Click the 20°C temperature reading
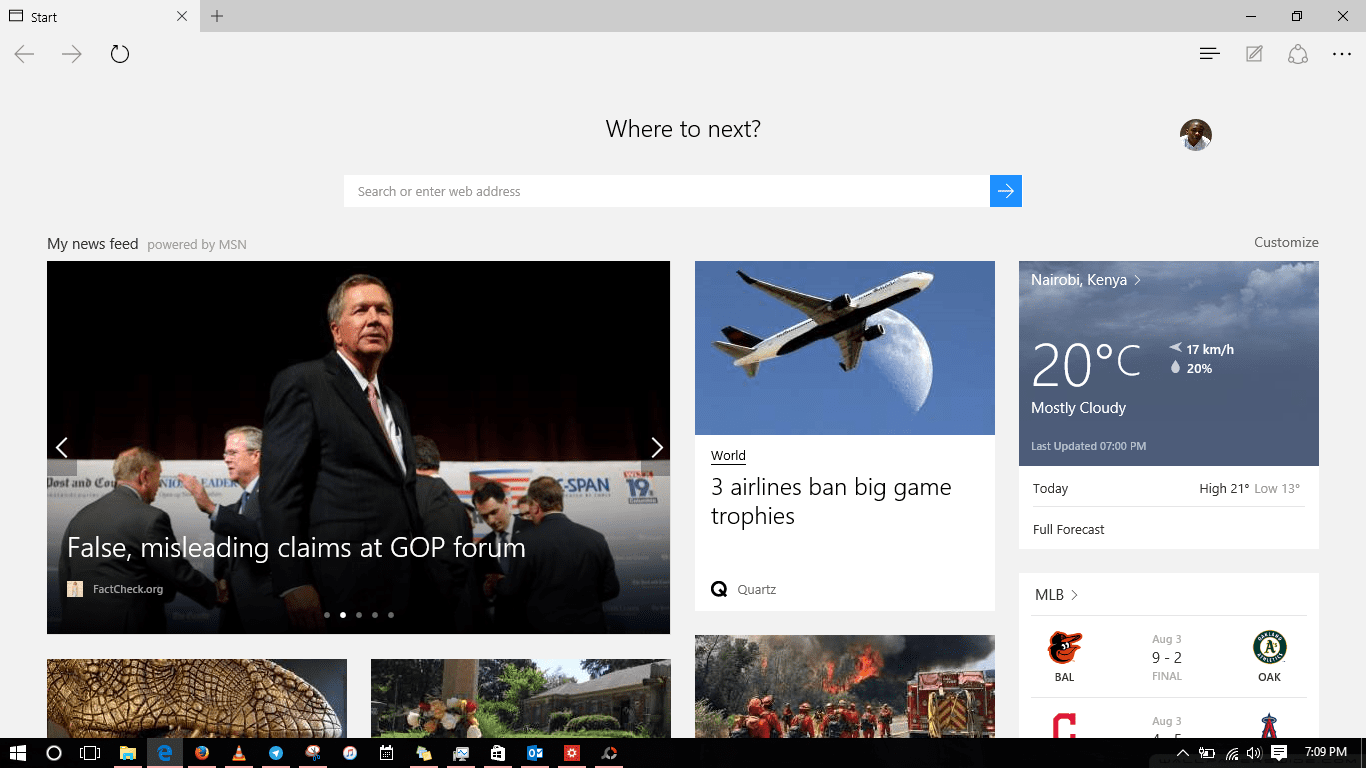Viewport: 1366px width, 768px height. point(1086,364)
